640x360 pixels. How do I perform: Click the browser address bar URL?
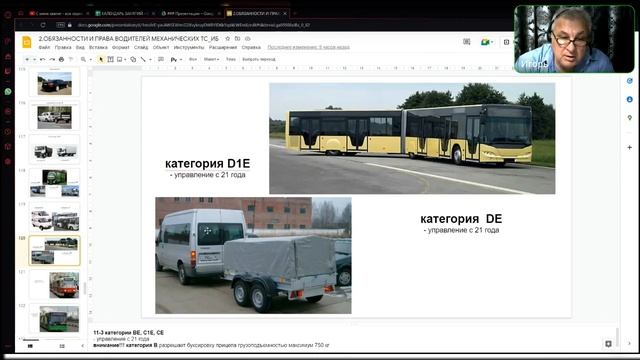click(193, 25)
